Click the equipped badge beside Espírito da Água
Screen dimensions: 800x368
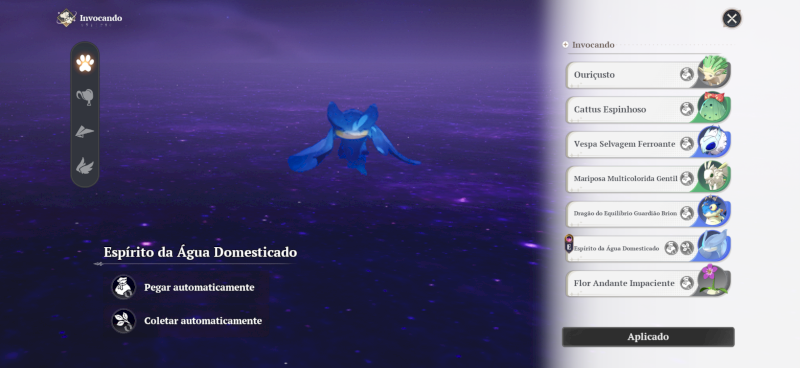pos(568,243)
